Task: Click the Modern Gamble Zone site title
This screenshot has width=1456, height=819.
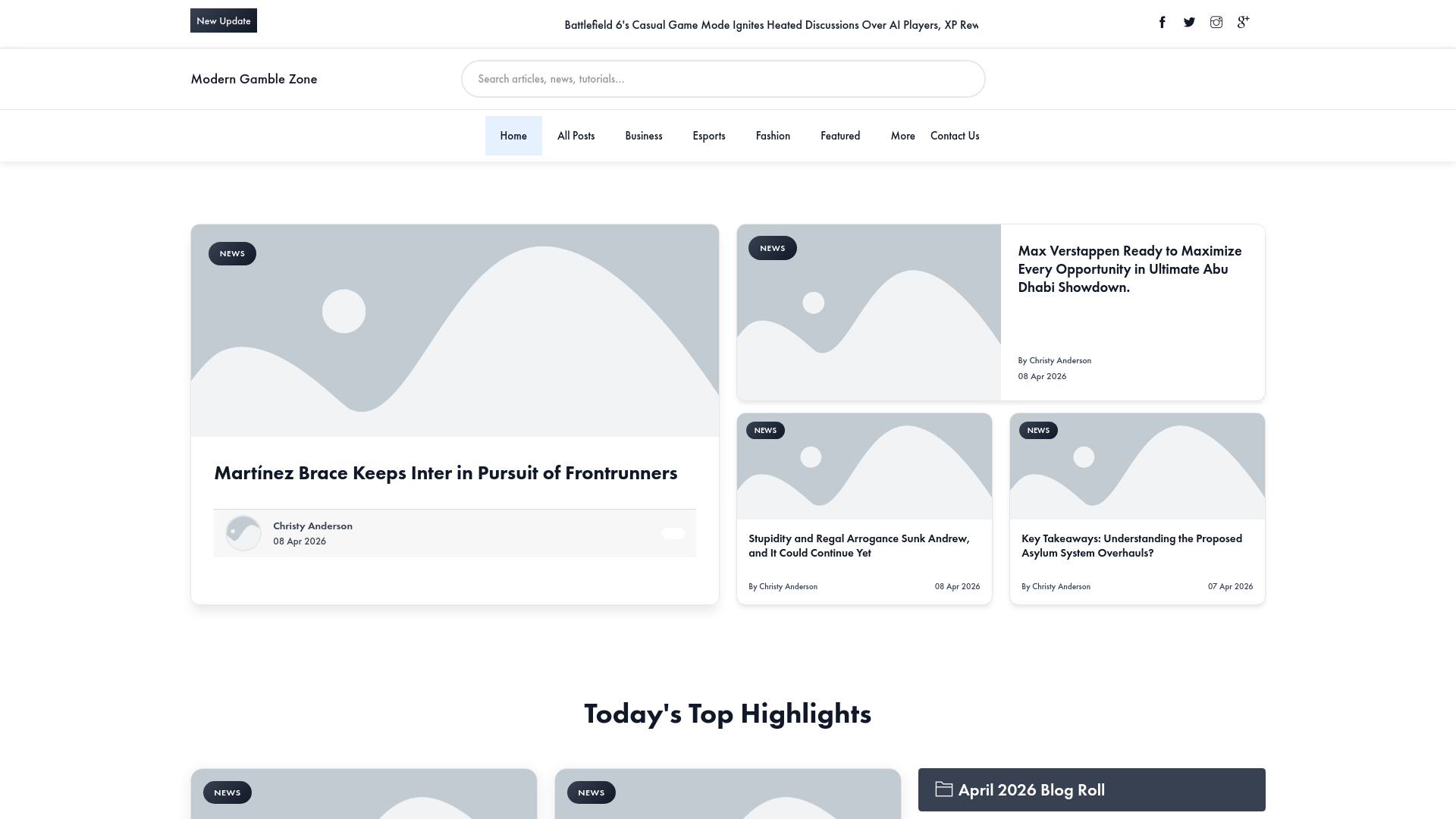Action: [x=254, y=79]
